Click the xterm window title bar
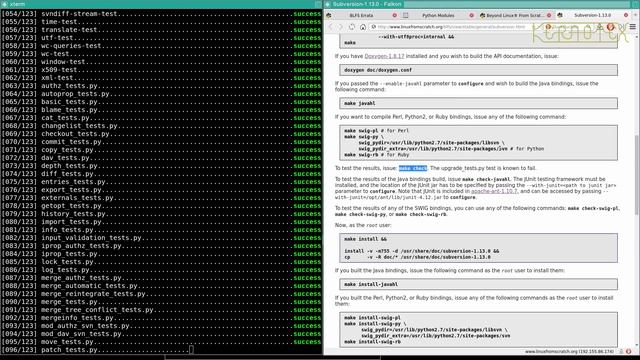This screenshot has width=640, height=360. [161, 4]
